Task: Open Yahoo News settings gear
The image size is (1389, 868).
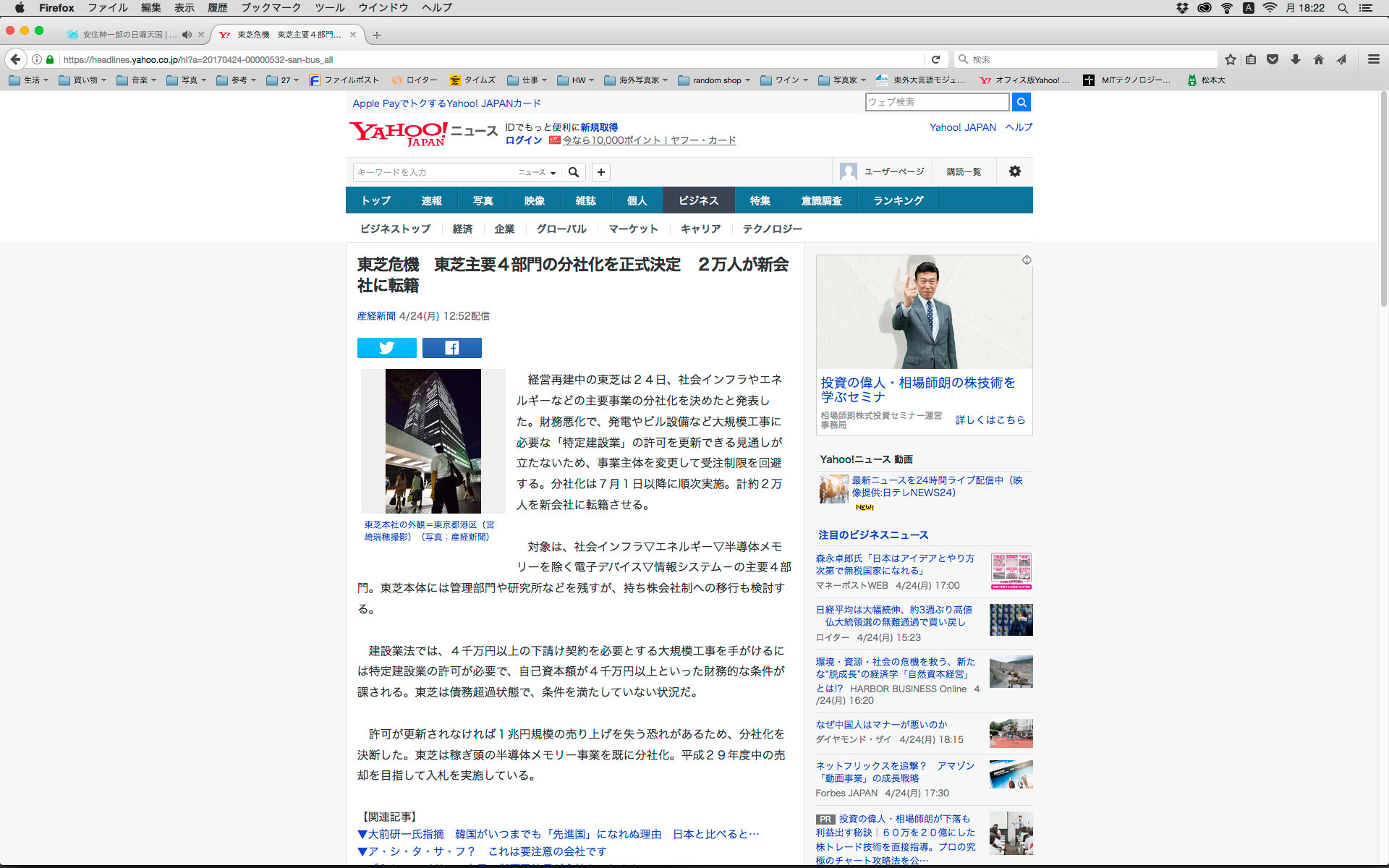Action: click(1014, 171)
